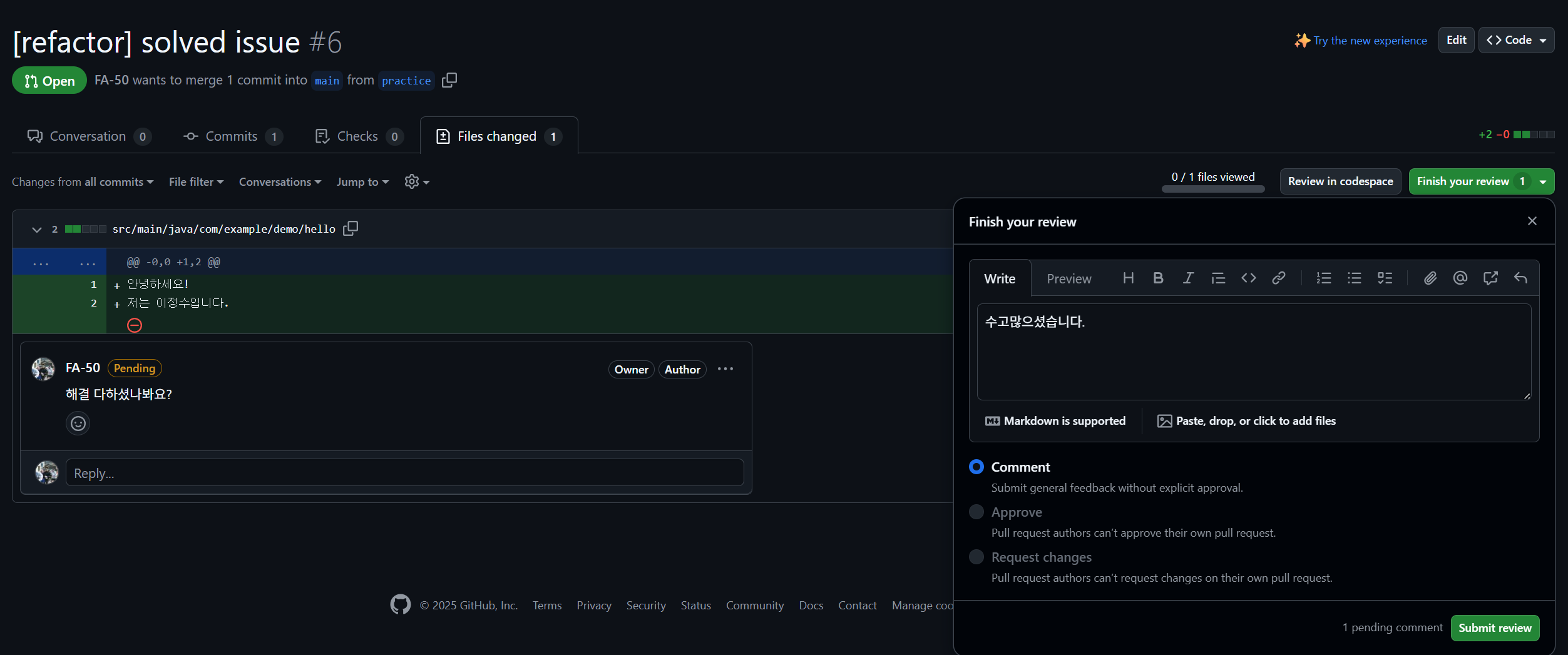The image size is (1568, 655).
Task: Open the File filter dropdown
Action: (196, 182)
